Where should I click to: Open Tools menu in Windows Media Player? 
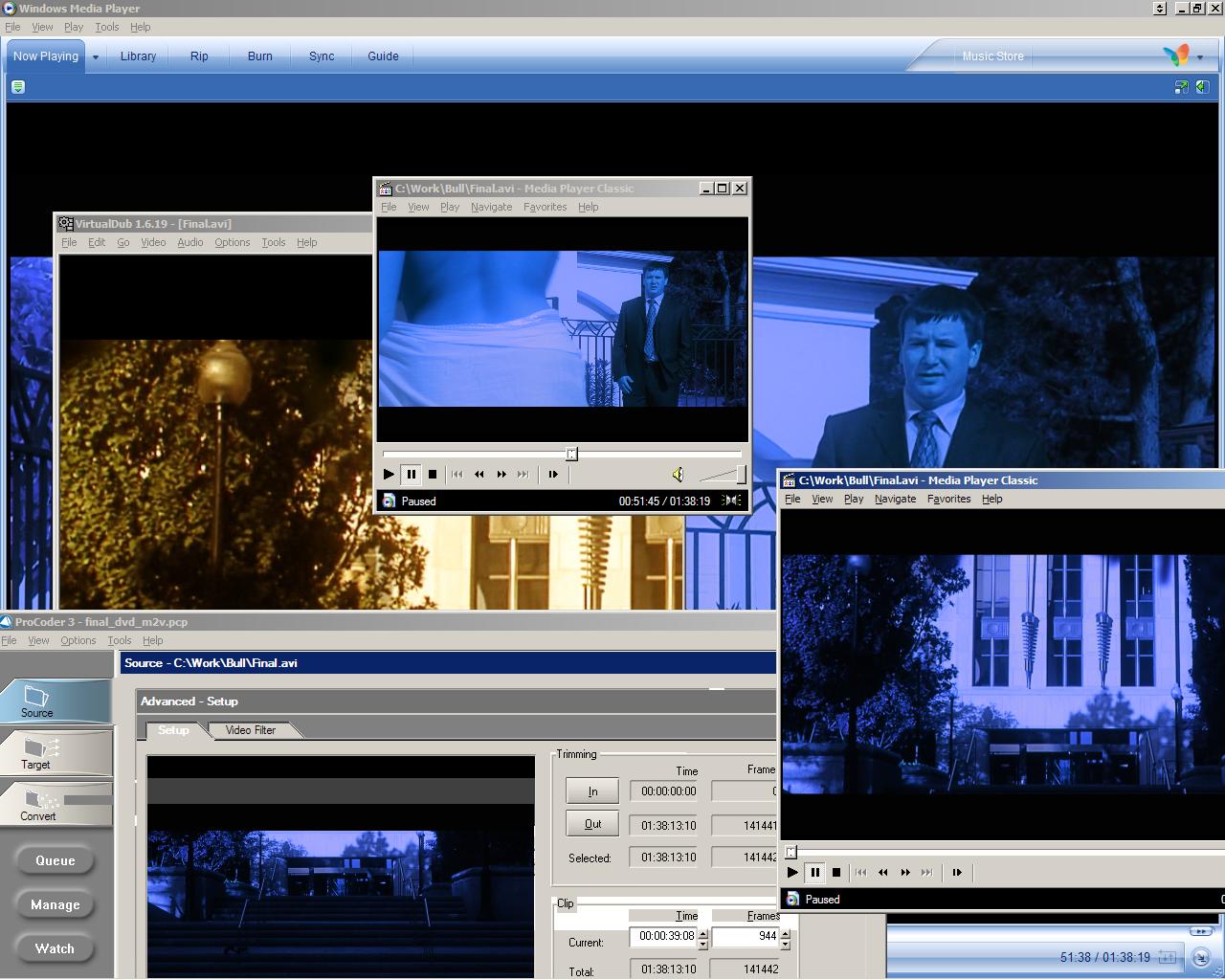point(107,27)
